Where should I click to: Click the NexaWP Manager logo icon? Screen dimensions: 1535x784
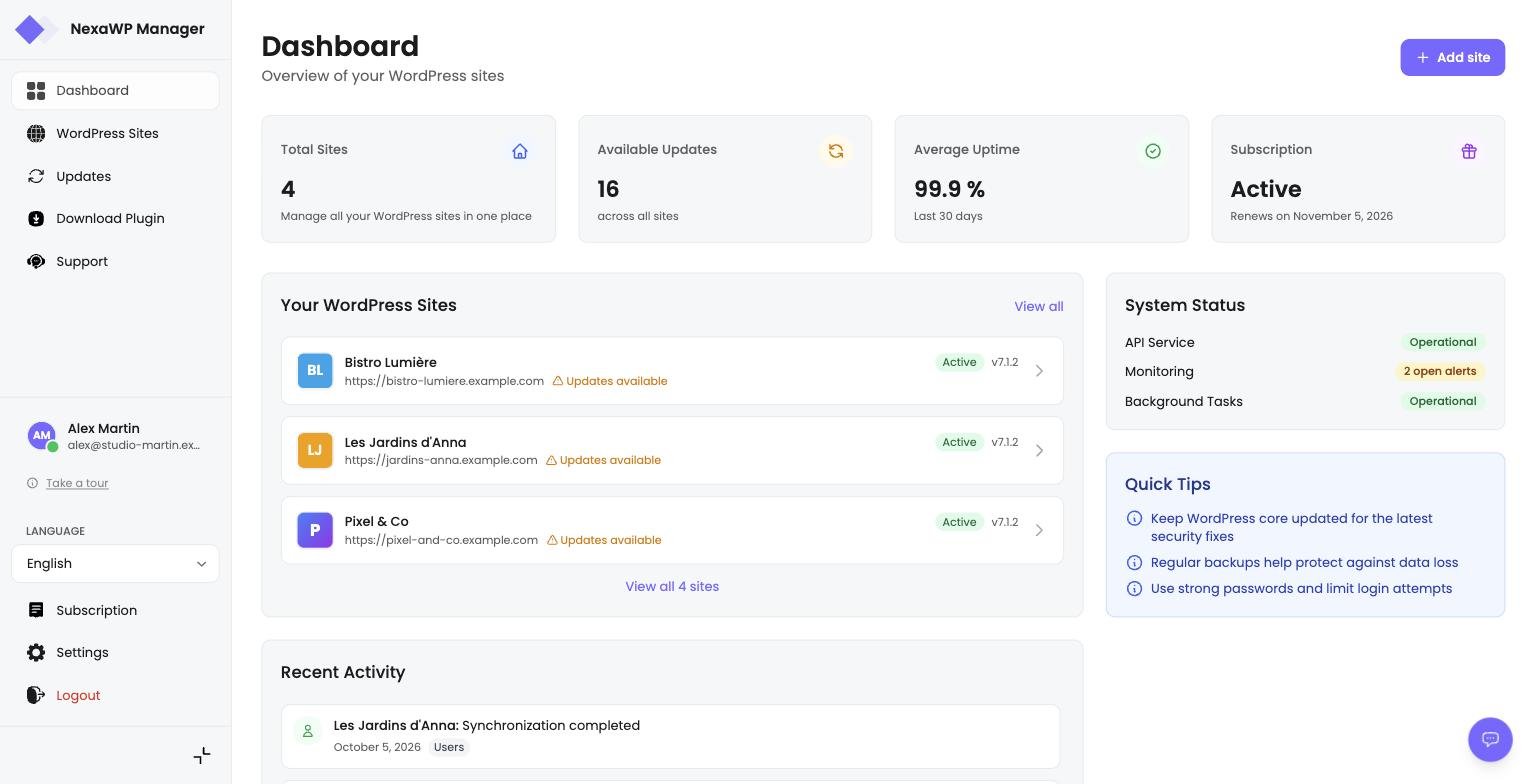pyautogui.click(x=36, y=29)
